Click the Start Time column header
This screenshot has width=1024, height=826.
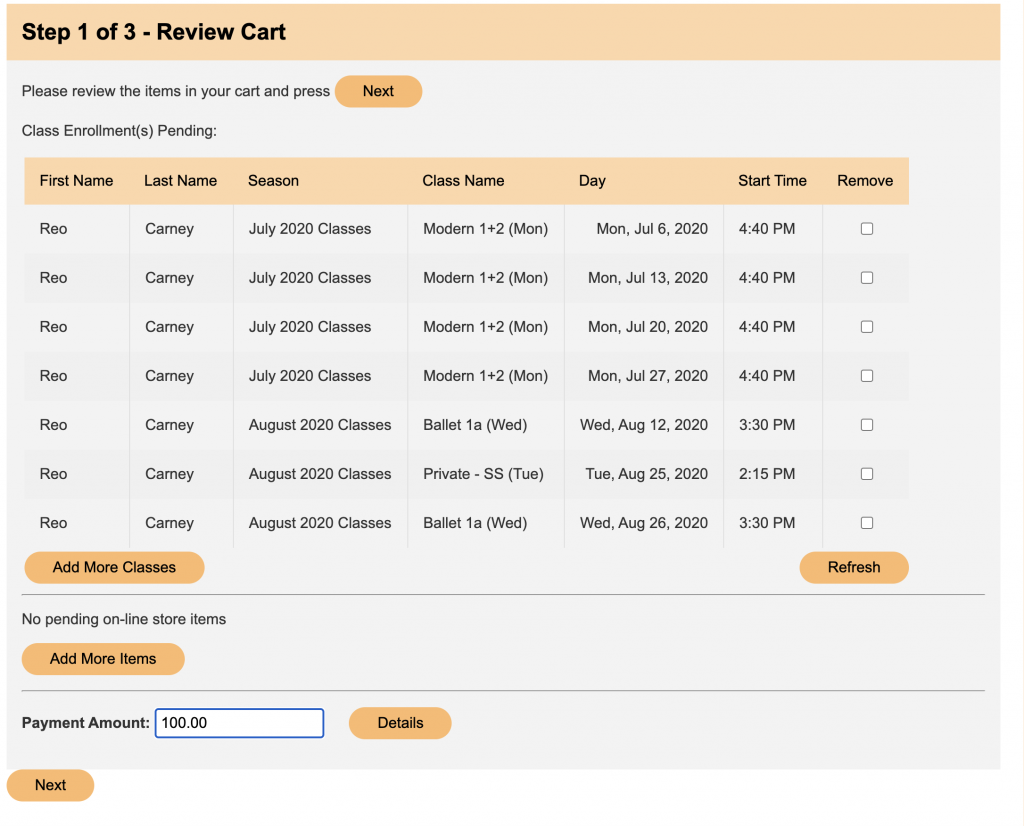772,181
